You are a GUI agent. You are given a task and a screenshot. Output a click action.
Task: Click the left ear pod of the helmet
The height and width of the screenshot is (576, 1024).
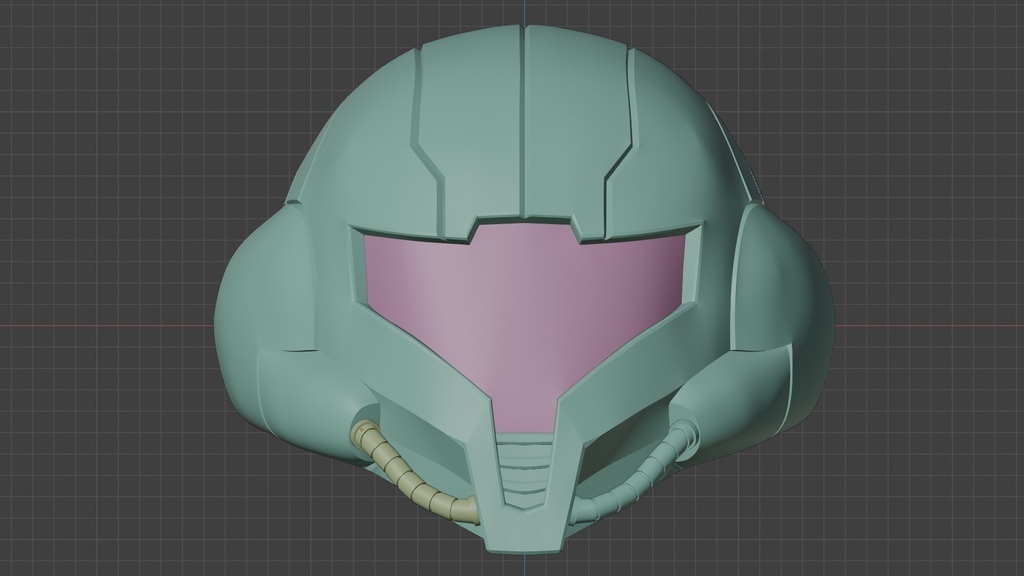tap(270, 300)
